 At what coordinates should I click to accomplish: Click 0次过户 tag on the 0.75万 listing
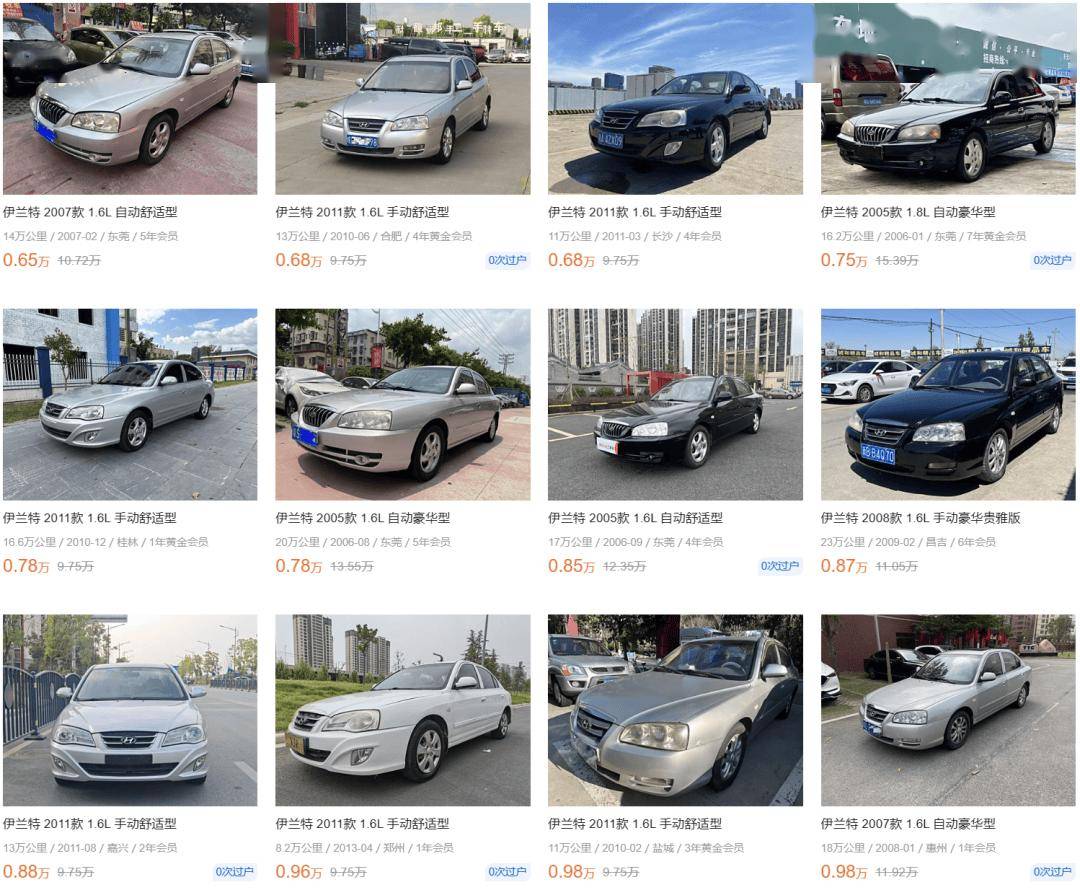[1052, 260]
